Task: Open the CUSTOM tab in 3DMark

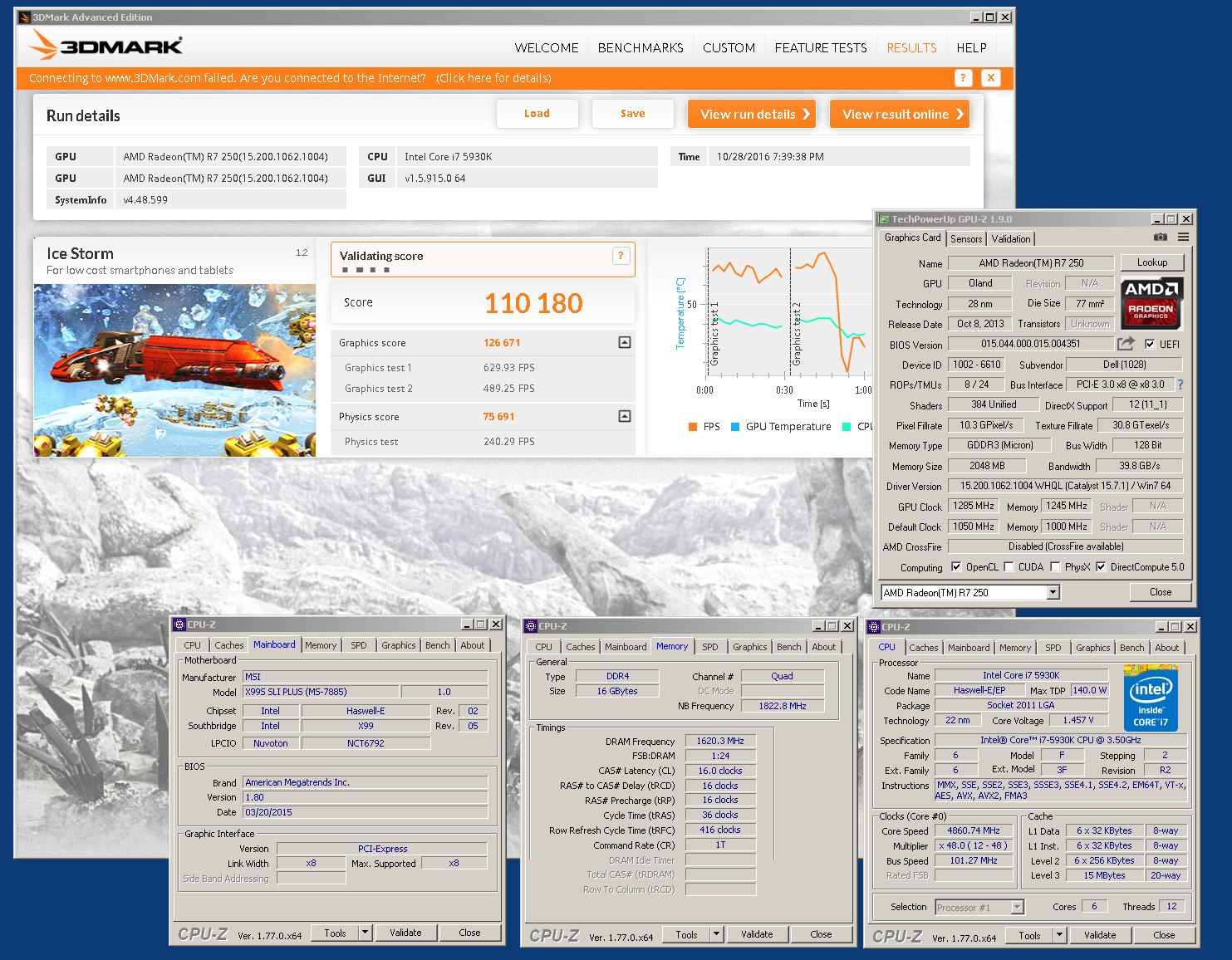Action: pos(729,48)
